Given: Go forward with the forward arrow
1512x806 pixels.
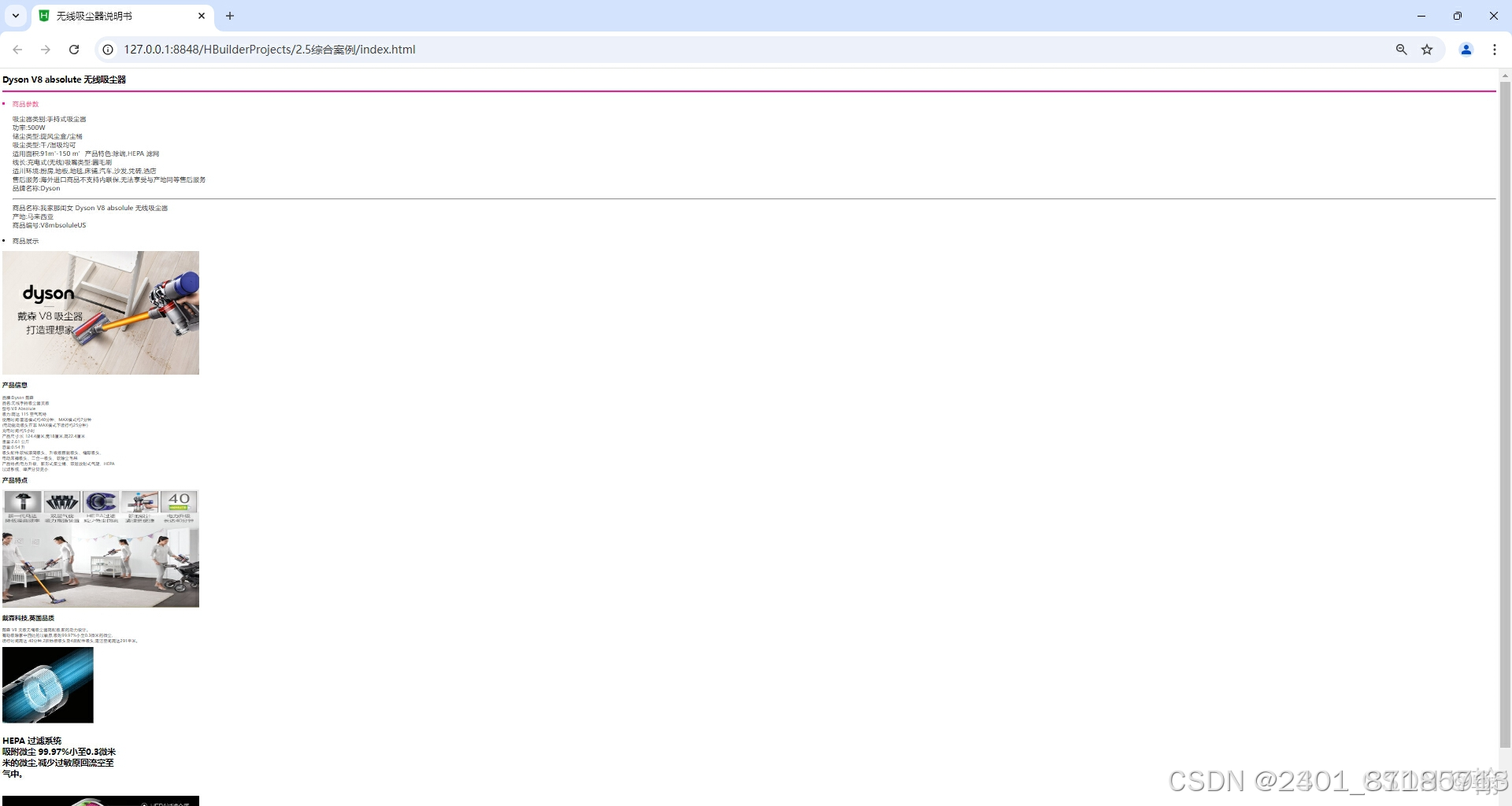Looking at the screenshot, I should pyautogui.click(x=46, y=50).
